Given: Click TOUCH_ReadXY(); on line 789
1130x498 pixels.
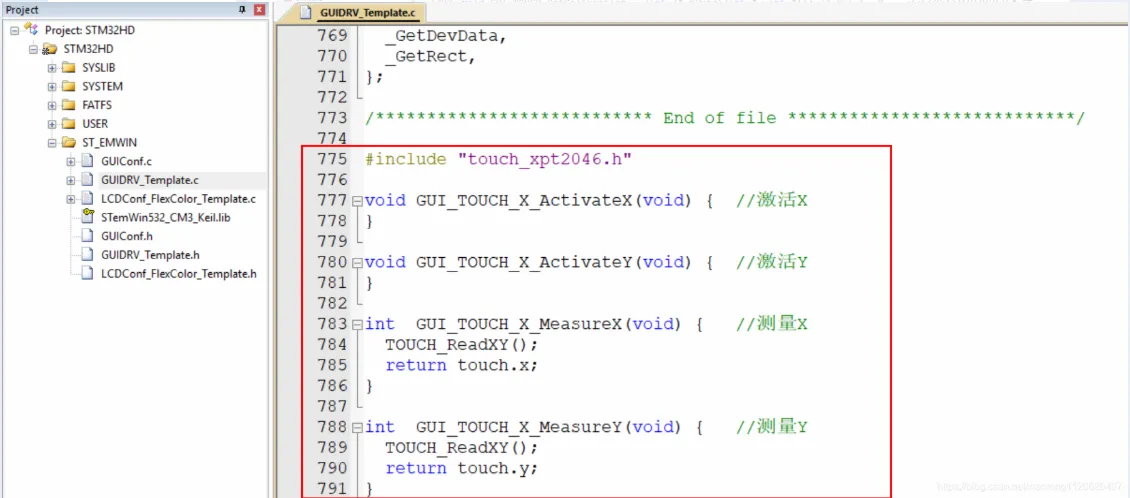Looking at the screenshot, I should coord(462,448).
